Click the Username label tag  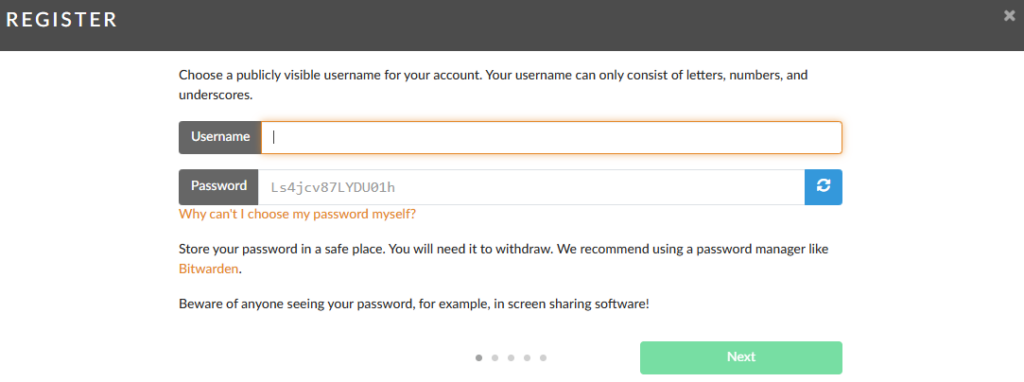[x=220, y=137]
